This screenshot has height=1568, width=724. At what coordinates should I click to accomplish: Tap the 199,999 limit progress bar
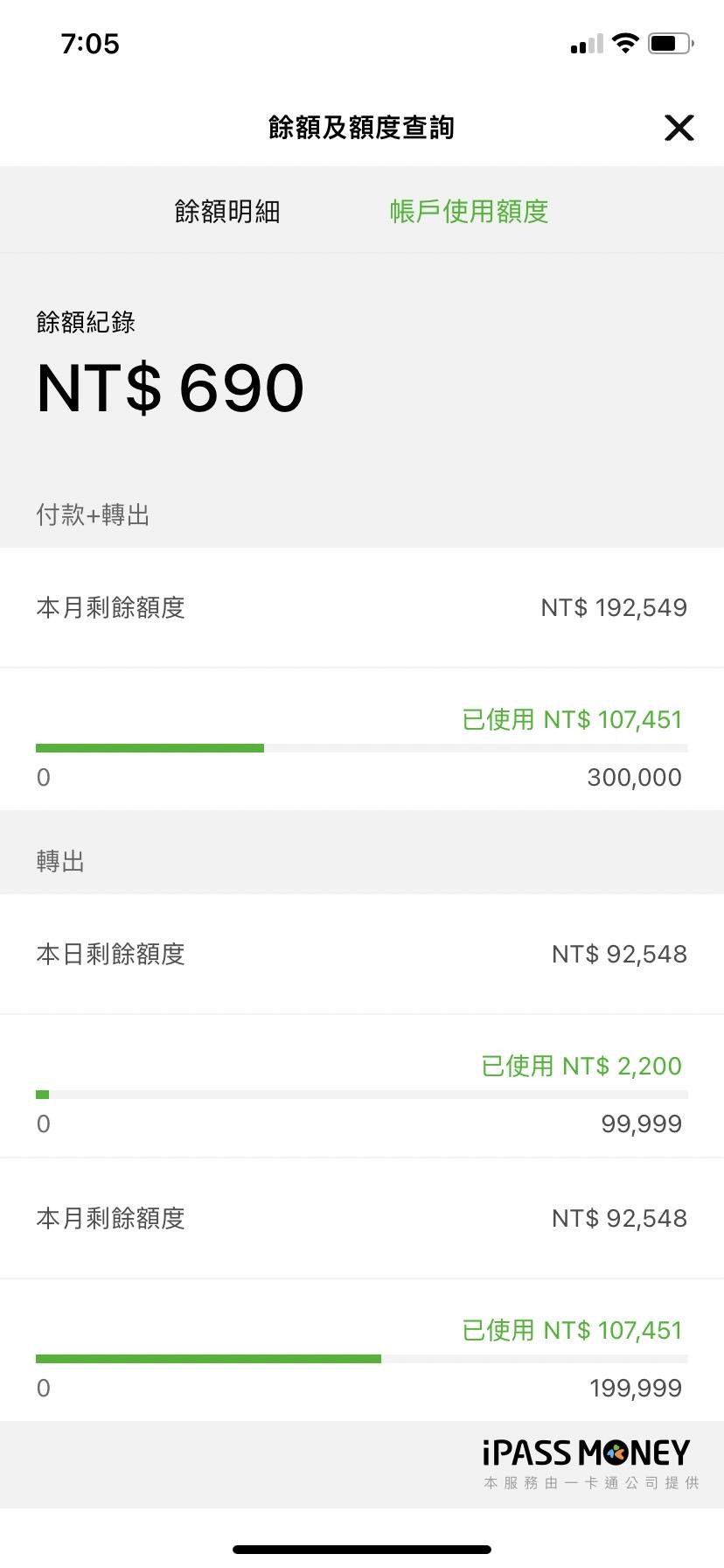tap(361, 1359)
